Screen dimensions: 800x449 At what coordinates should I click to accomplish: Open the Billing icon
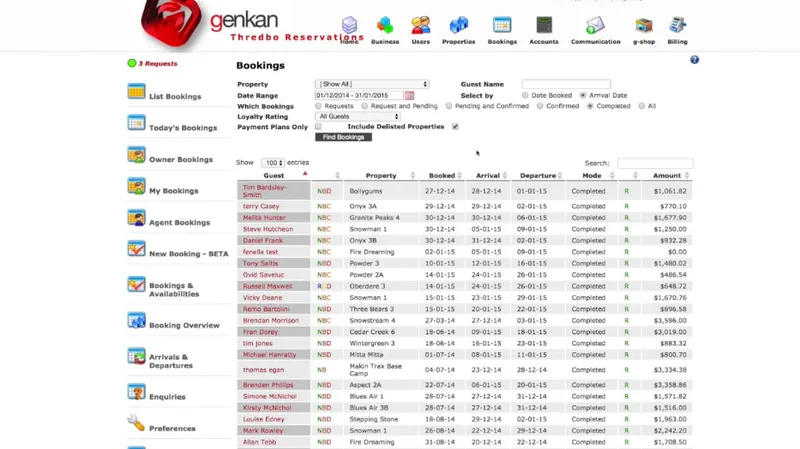click(678, 25)
